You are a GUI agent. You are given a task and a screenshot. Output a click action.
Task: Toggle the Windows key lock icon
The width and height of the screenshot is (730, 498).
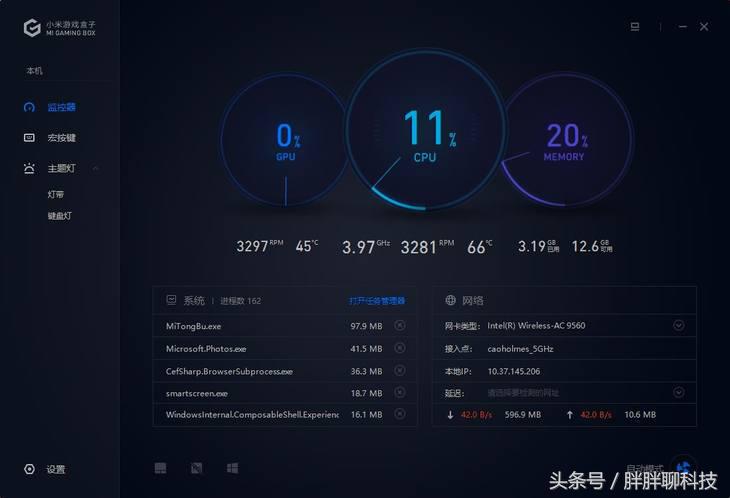point(232,468)
